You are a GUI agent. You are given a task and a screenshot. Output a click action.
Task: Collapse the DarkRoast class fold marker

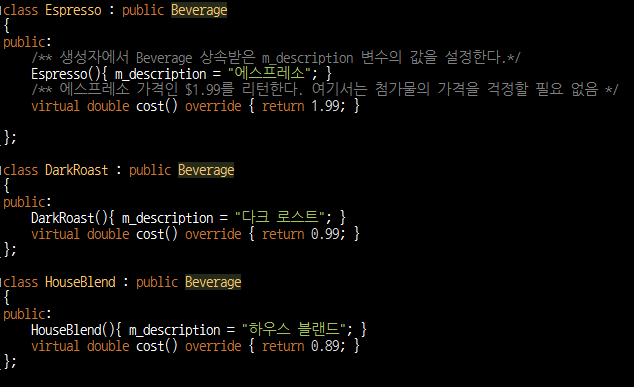(x=1, y=170)
